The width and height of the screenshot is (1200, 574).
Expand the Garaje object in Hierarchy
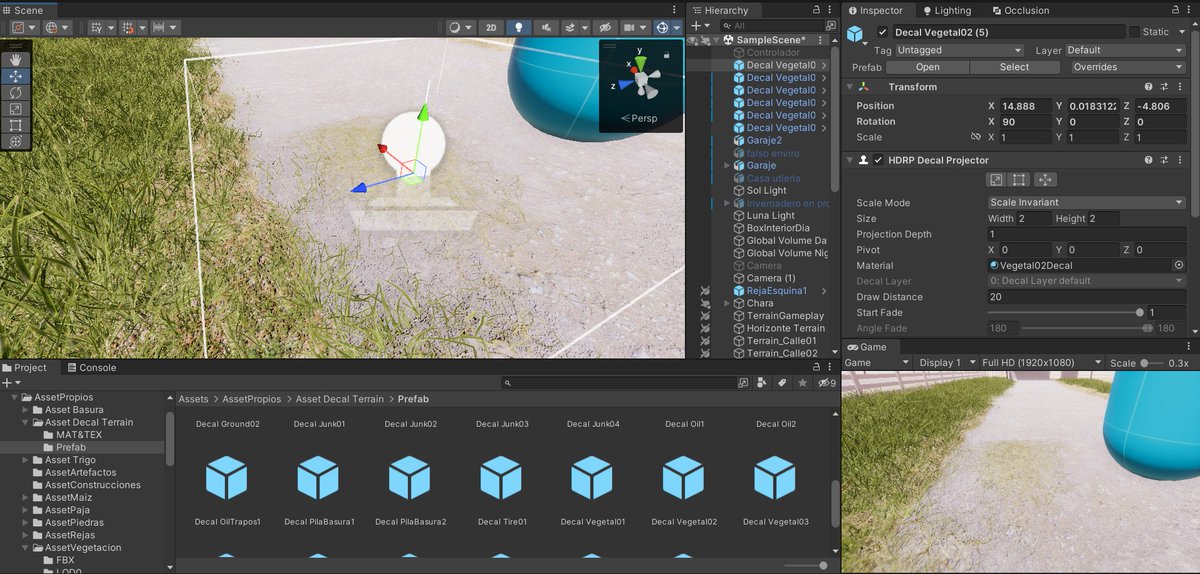pos(727,165)
